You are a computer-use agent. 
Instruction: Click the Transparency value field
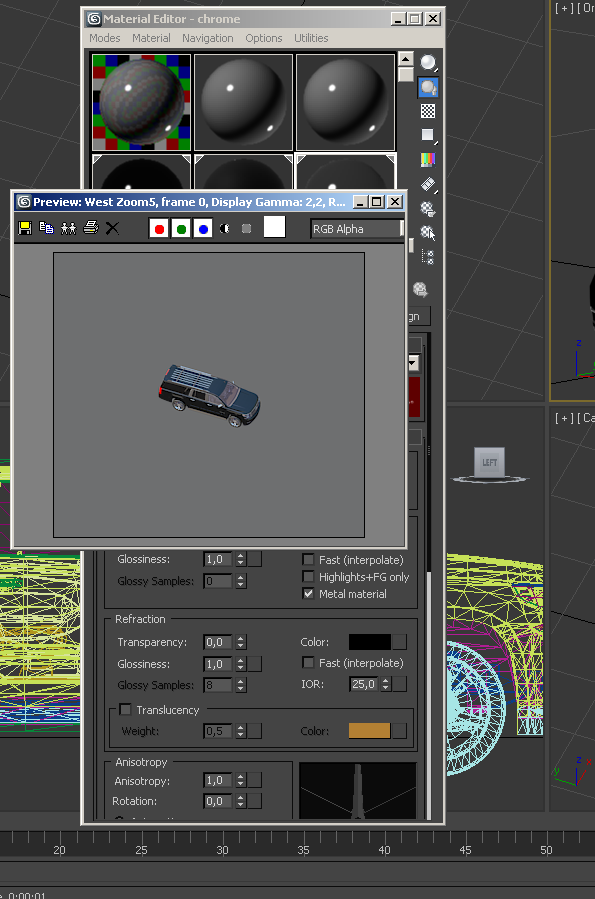click(218, 642)
